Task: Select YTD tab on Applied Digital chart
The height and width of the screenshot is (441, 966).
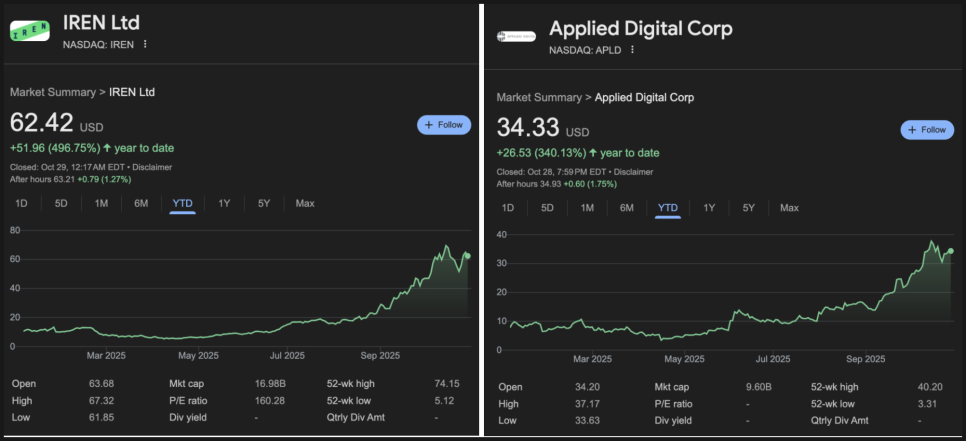Action: coord(667,208)
